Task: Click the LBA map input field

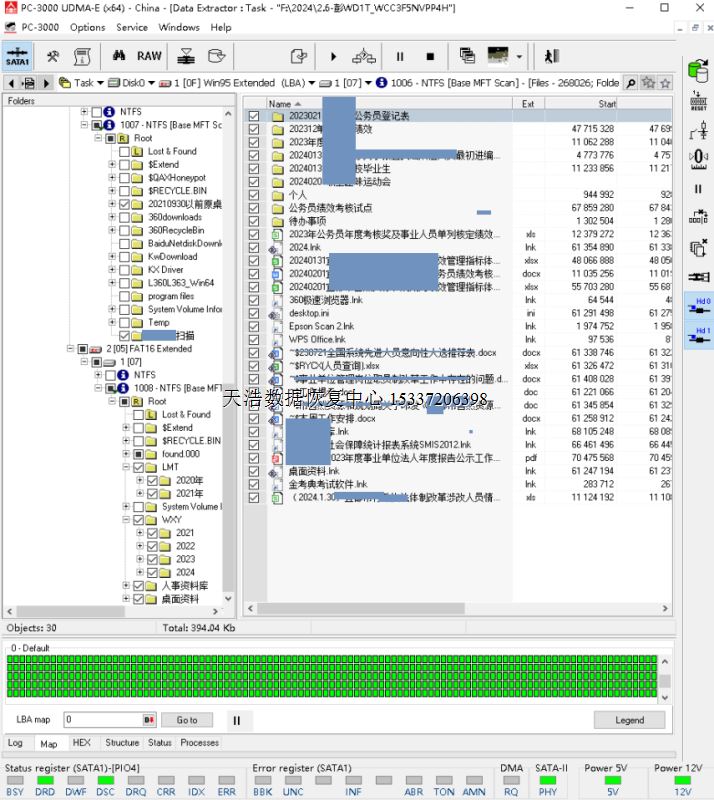Action: coord(102,720)
